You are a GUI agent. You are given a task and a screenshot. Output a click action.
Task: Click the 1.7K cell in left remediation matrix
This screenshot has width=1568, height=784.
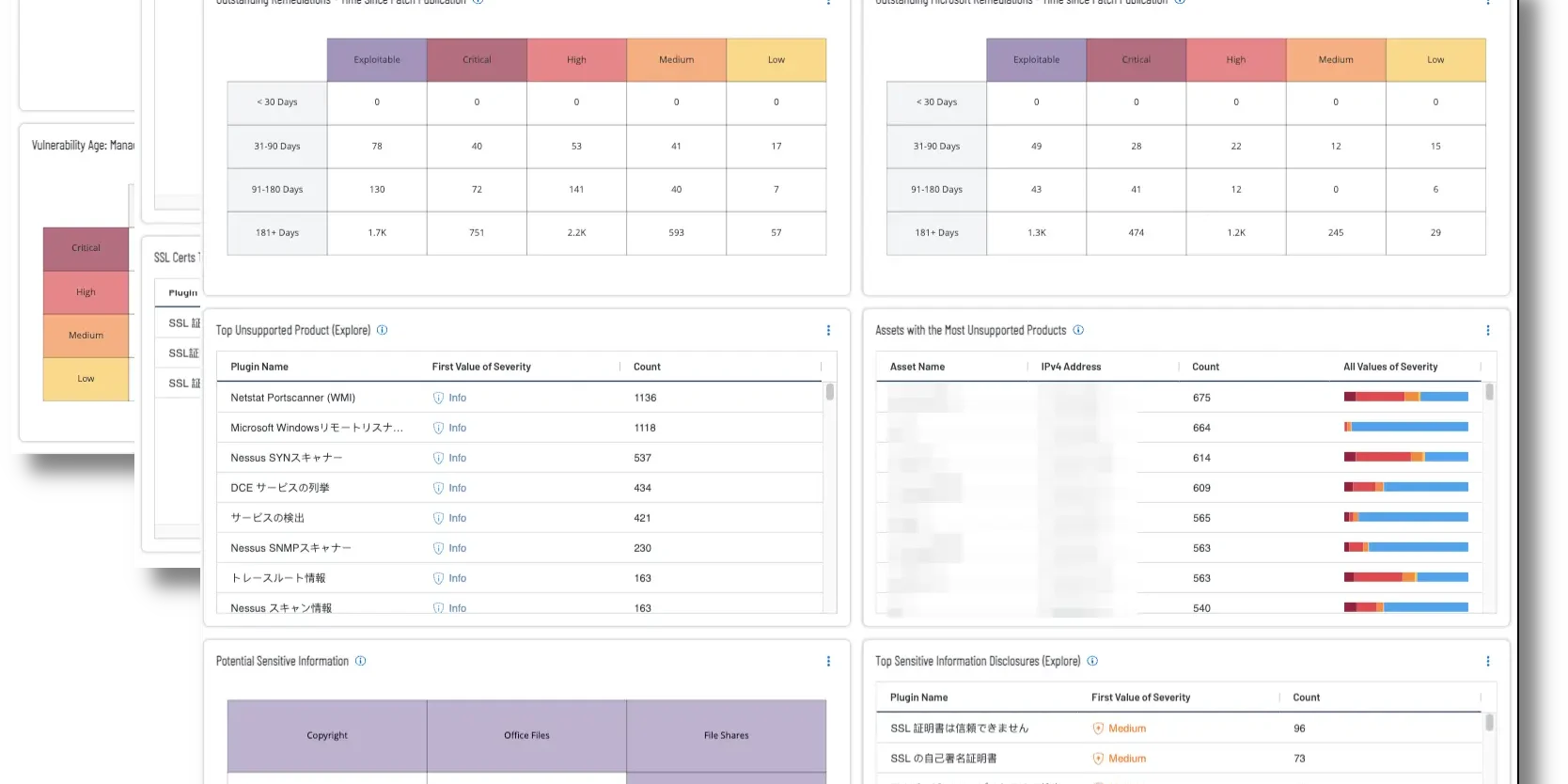click(377, 233)
